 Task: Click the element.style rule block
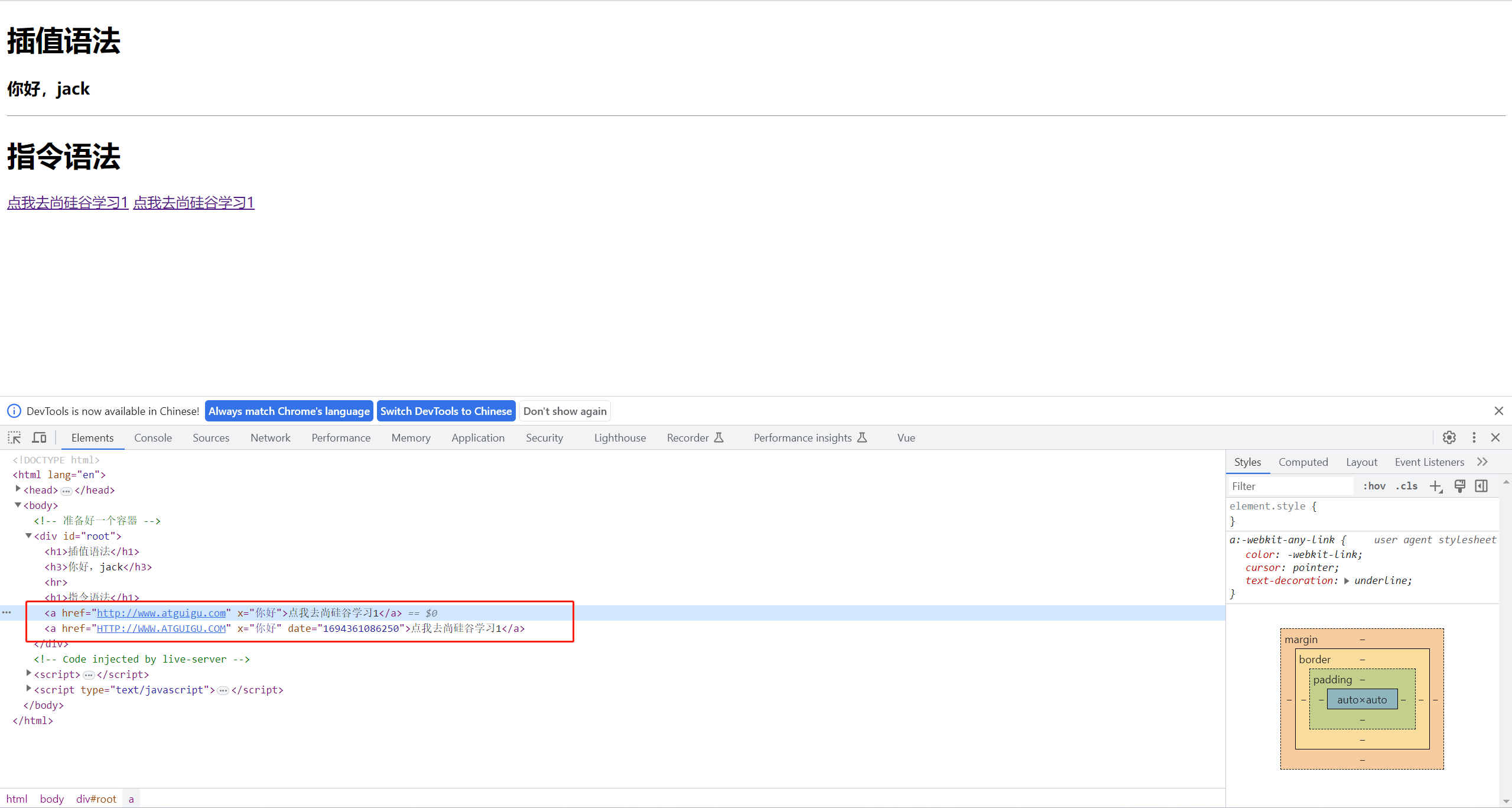(x=1363, y=514)
